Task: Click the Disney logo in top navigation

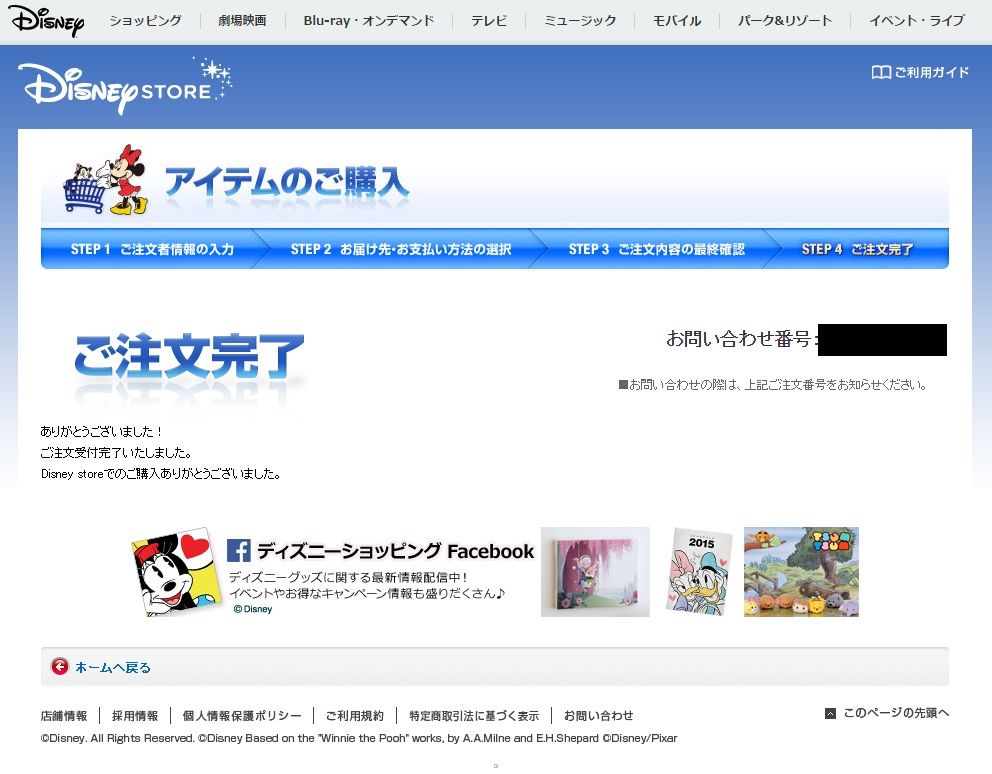Action: [46, 21]
